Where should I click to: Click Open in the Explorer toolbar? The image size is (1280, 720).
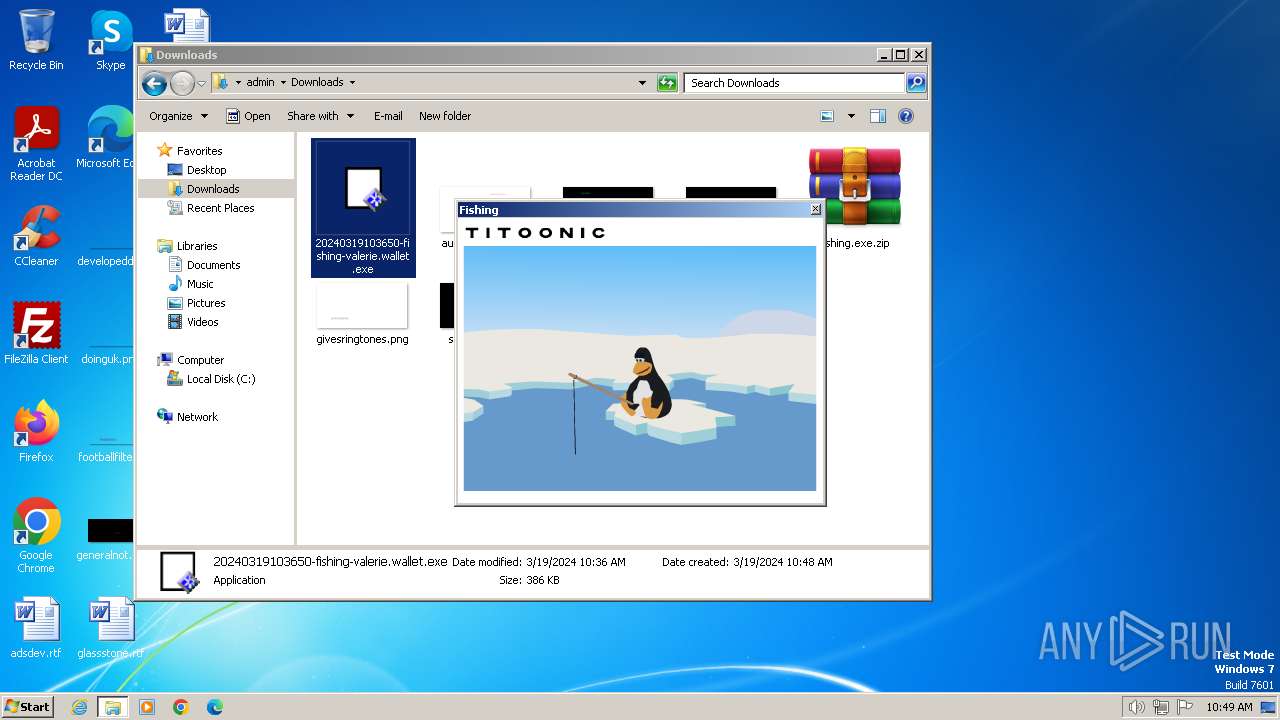(x=248, y=116)
